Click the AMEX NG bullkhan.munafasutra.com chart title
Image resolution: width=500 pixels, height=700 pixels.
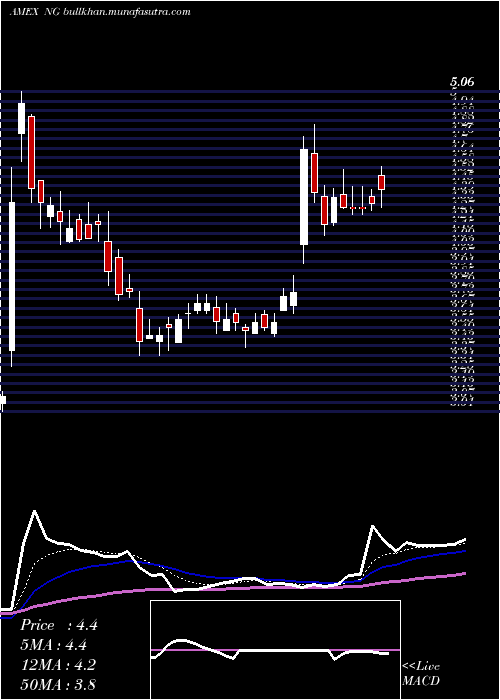point(100,12)
